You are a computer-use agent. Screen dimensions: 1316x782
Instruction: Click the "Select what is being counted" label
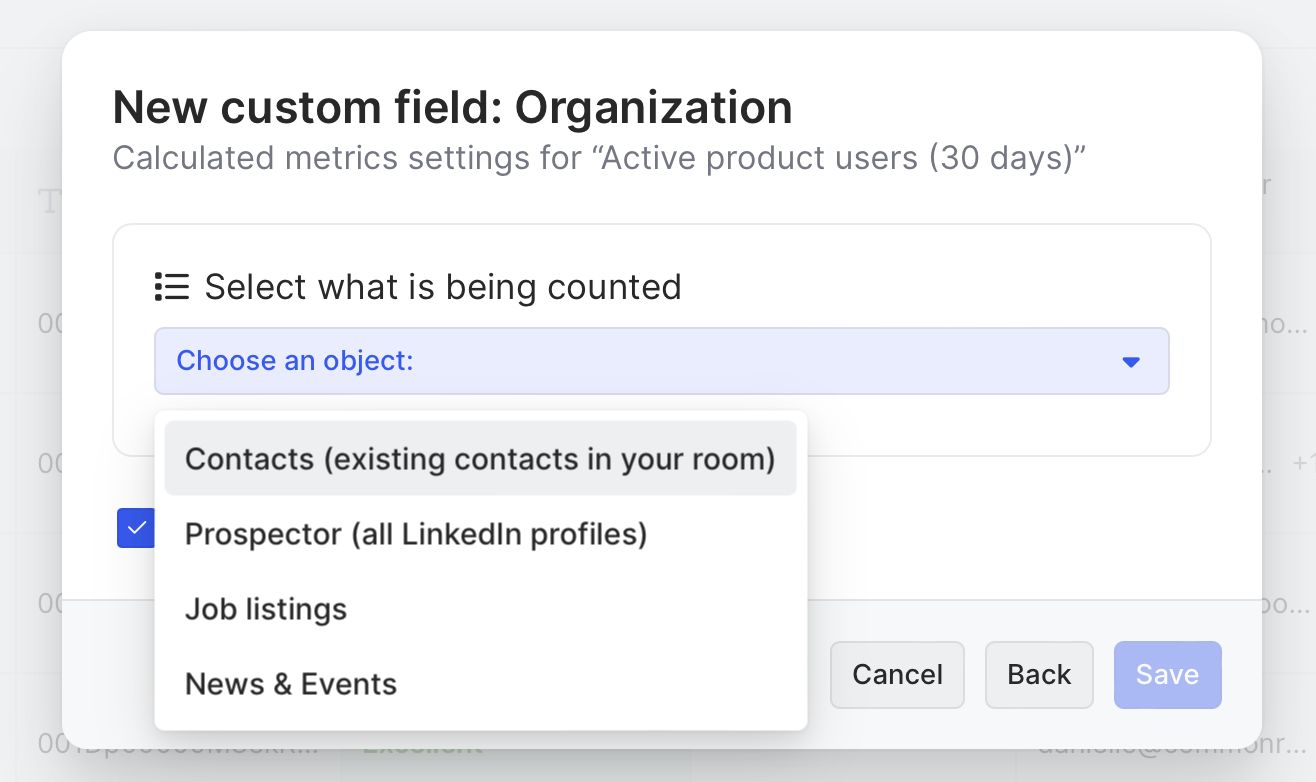click(443, 287)
